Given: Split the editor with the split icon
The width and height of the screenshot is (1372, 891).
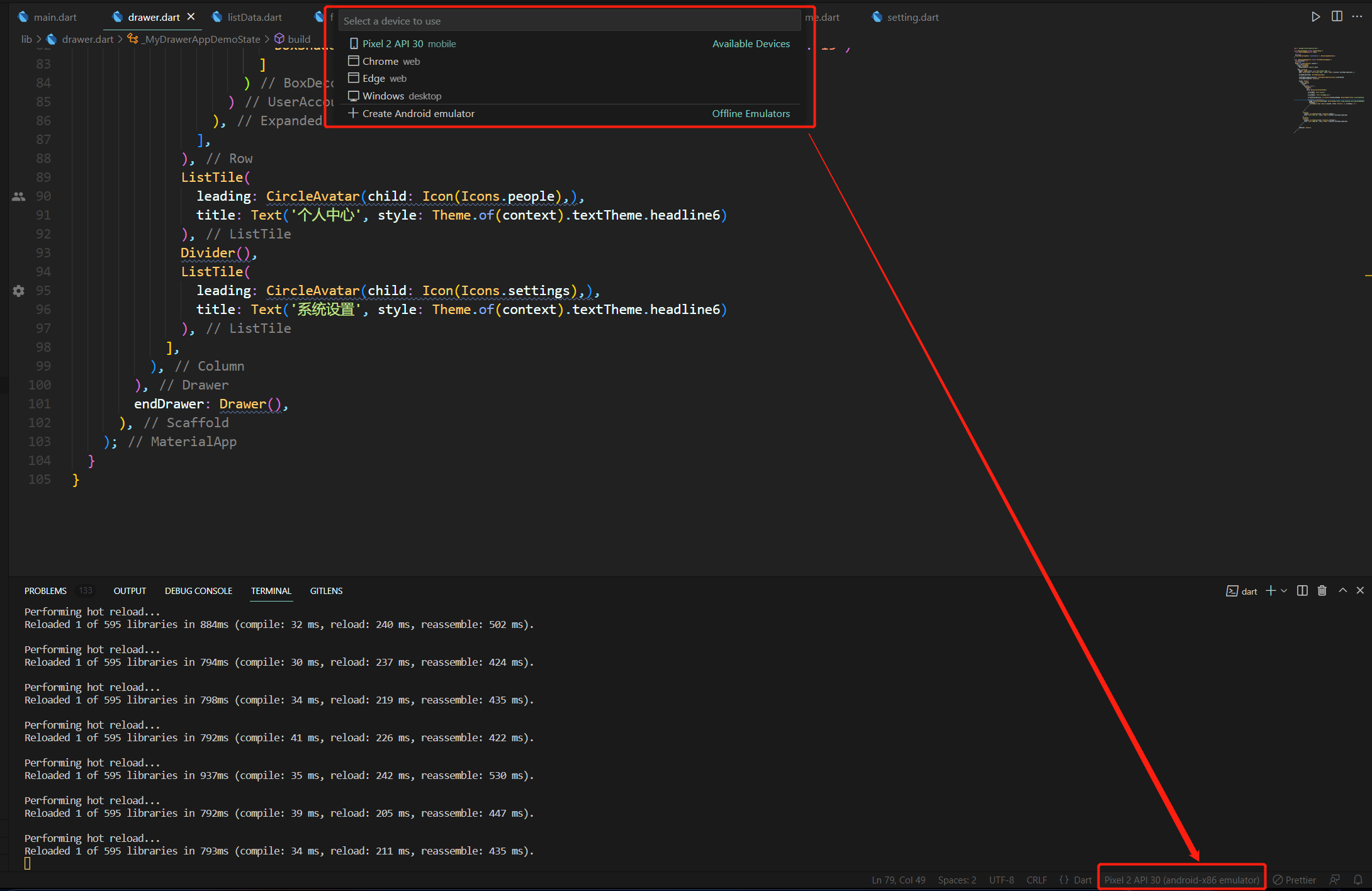Looking at the screenshot, I should pyautogui.click(x=1337, y=17).
